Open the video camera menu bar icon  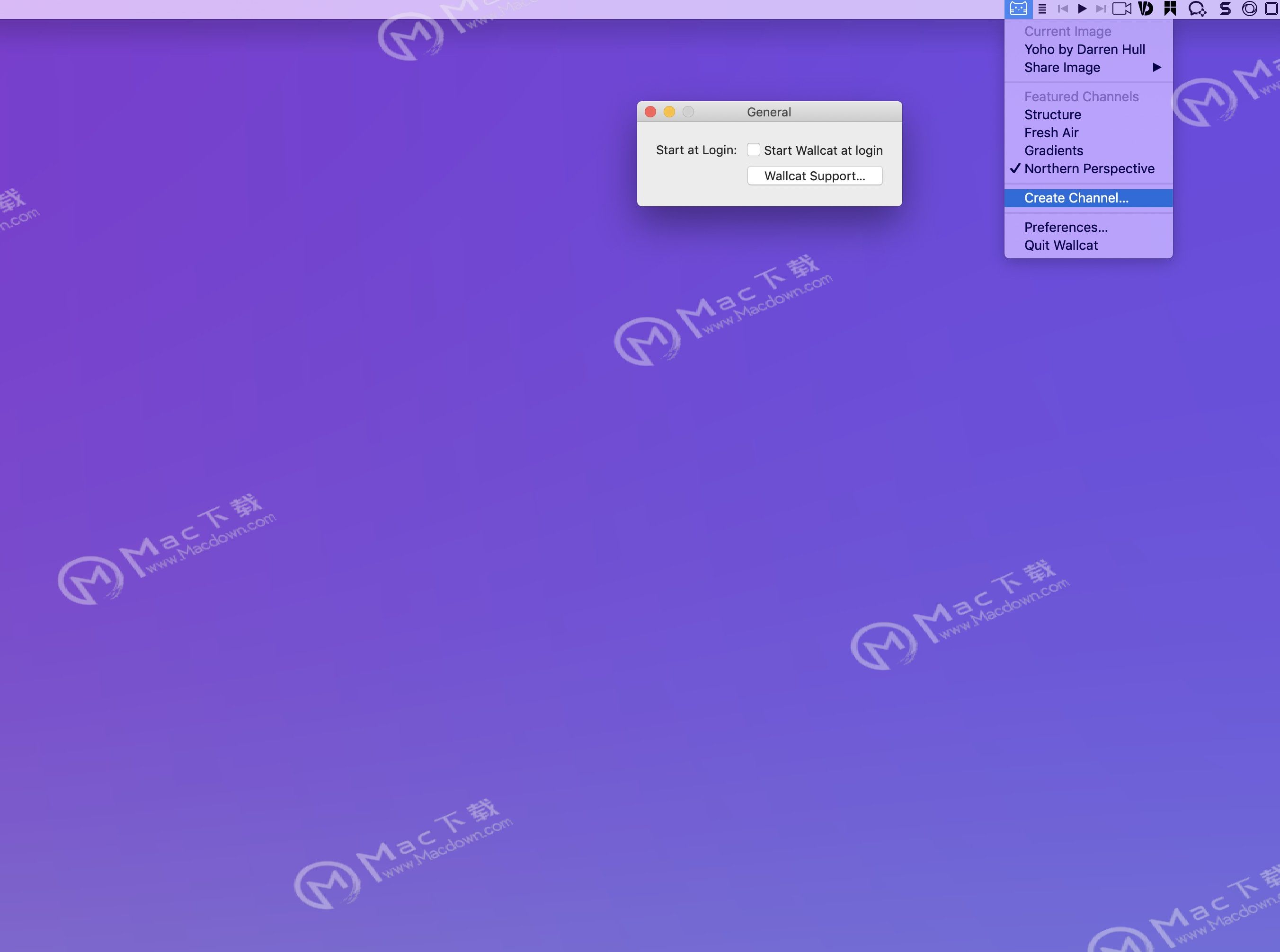pos(1121,9)
